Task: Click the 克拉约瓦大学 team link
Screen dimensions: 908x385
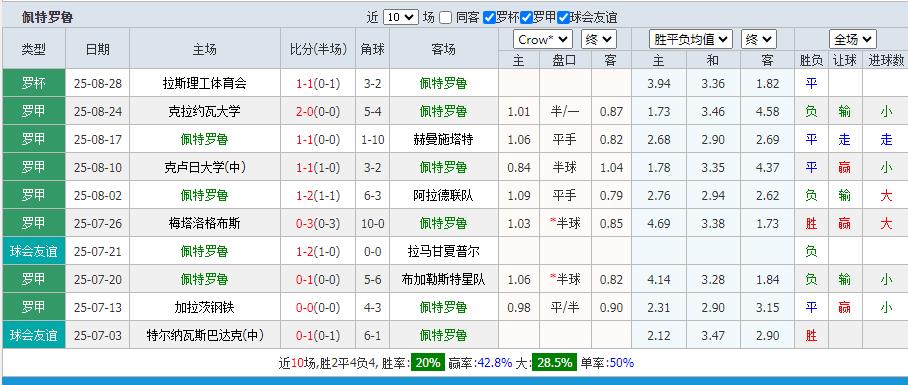Action: tap(204, 111)
